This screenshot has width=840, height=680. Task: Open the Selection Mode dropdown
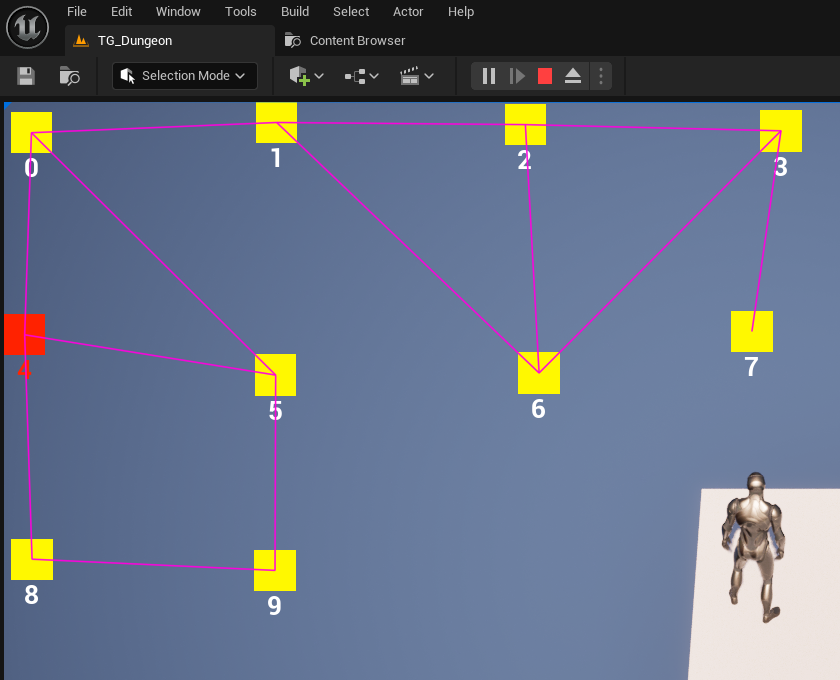[185, 76]
